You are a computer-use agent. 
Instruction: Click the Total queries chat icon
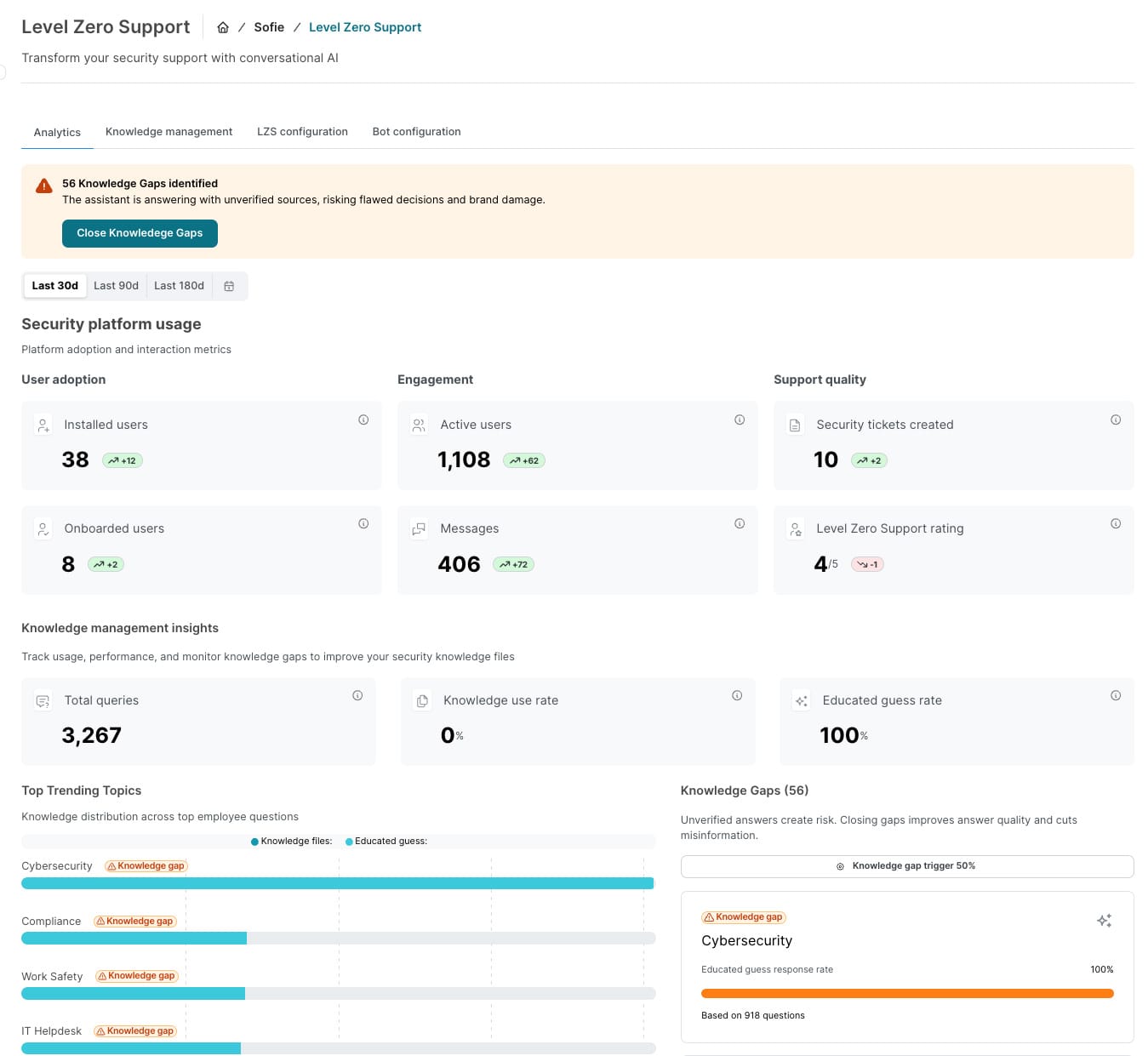43,701
